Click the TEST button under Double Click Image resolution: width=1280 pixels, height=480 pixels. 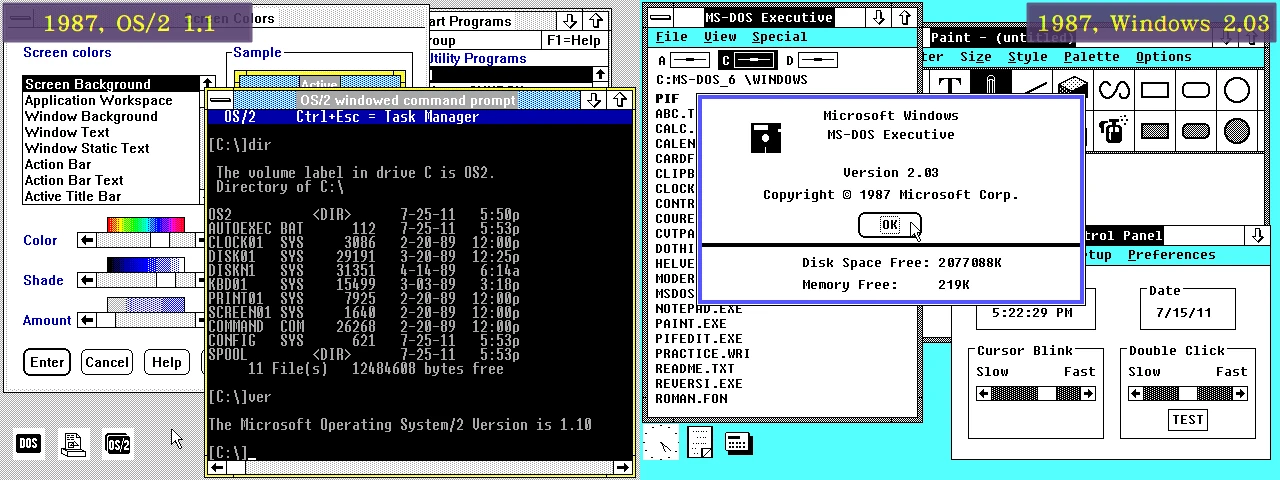(x=1187, y=419)
